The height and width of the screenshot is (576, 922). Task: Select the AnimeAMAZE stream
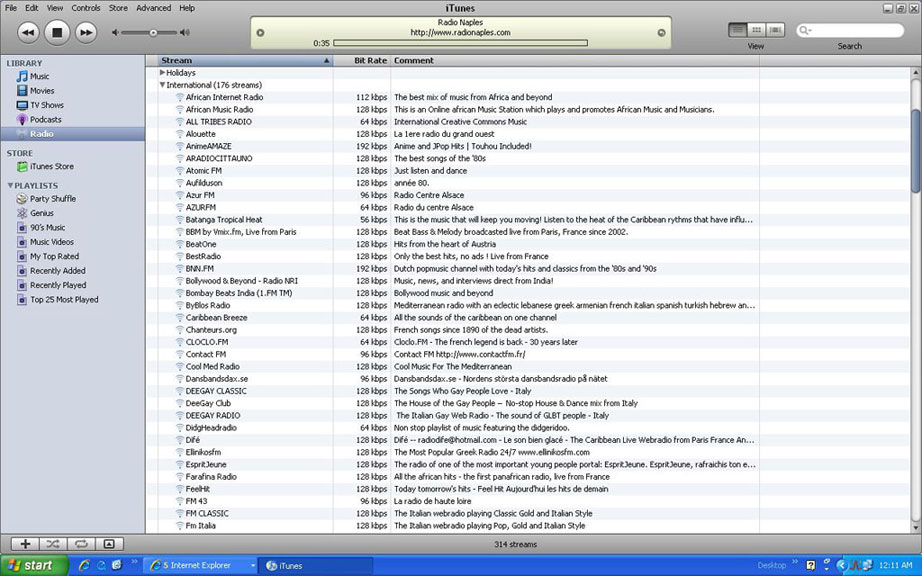pos(208,146)
